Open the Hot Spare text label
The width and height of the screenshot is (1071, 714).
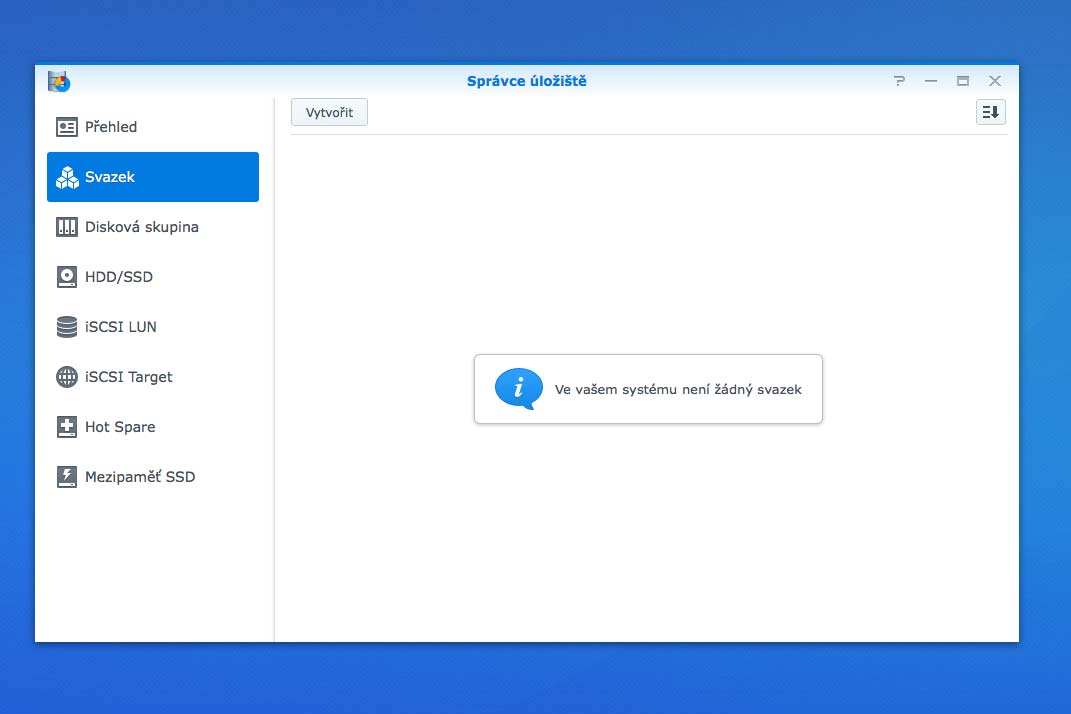[x=120, y=427]
